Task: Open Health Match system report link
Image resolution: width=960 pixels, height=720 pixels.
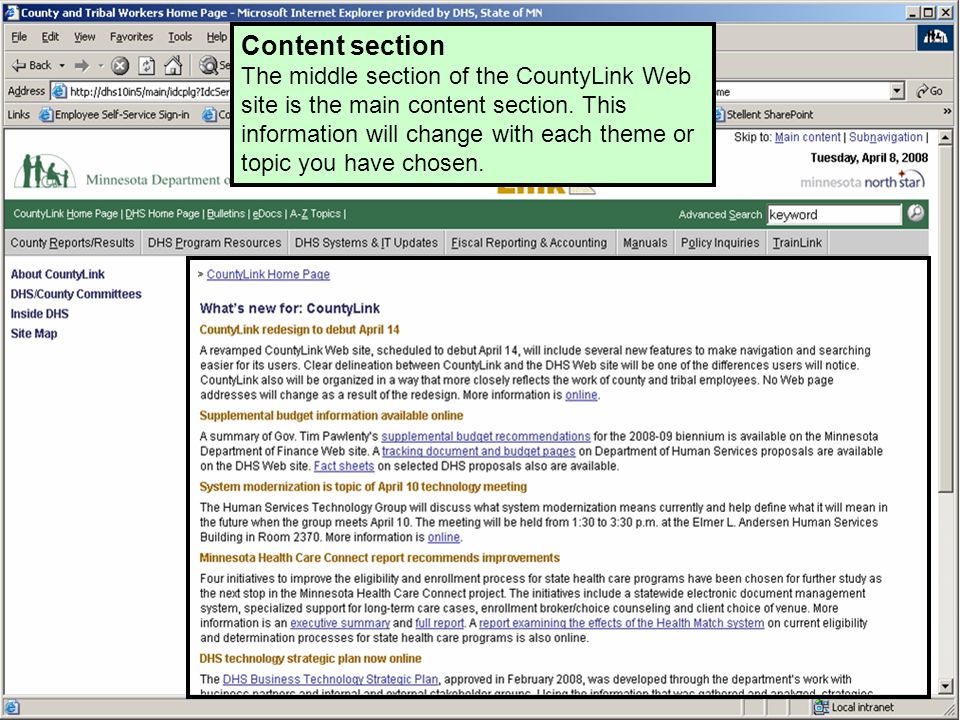Action: point(621,623)
